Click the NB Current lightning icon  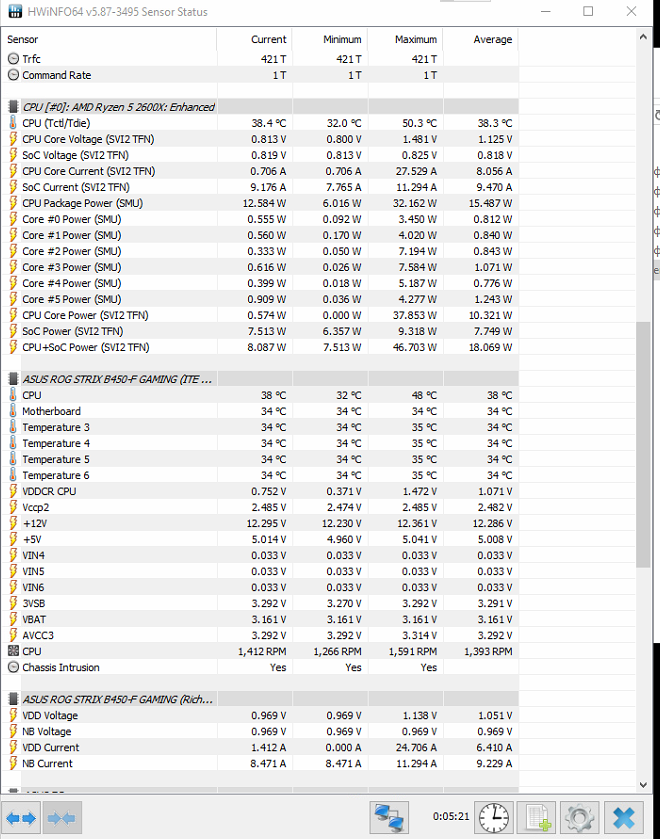coord(13,763)
